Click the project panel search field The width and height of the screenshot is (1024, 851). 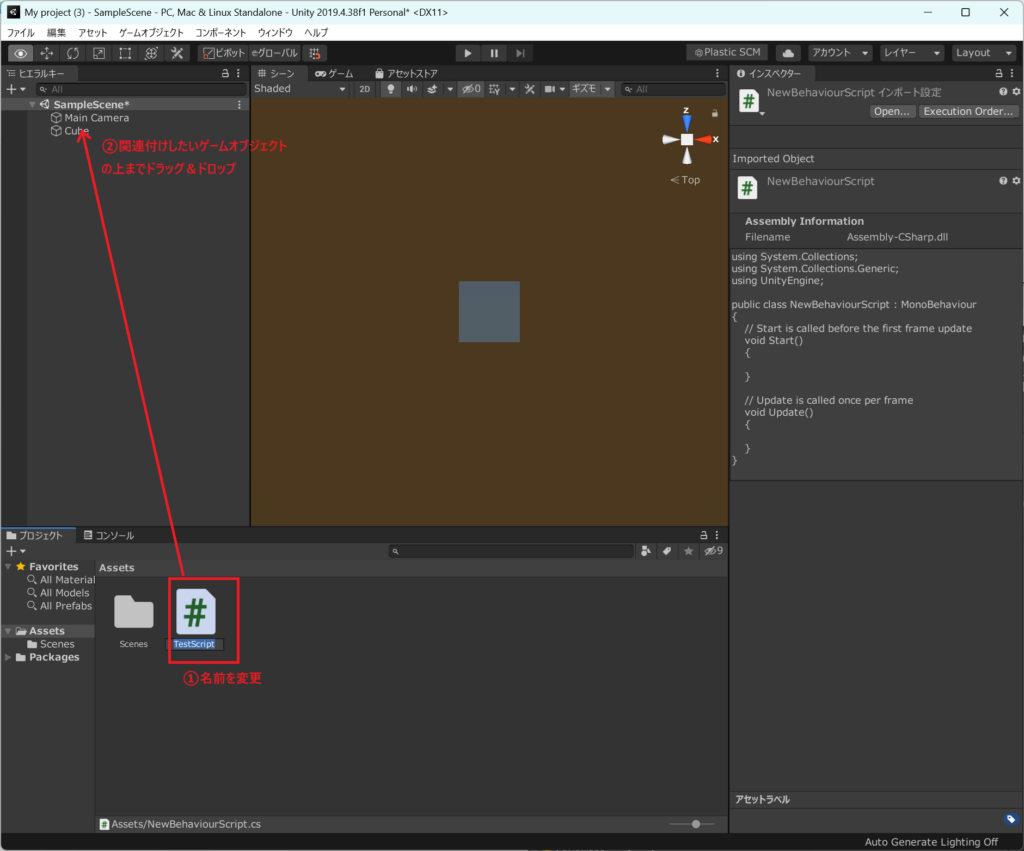tap(511, 551)
